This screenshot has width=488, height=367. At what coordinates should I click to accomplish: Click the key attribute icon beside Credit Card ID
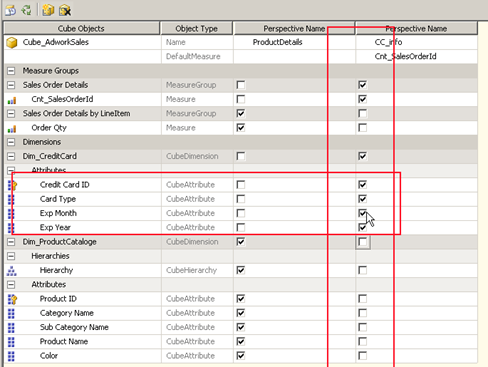click(12, 185)
